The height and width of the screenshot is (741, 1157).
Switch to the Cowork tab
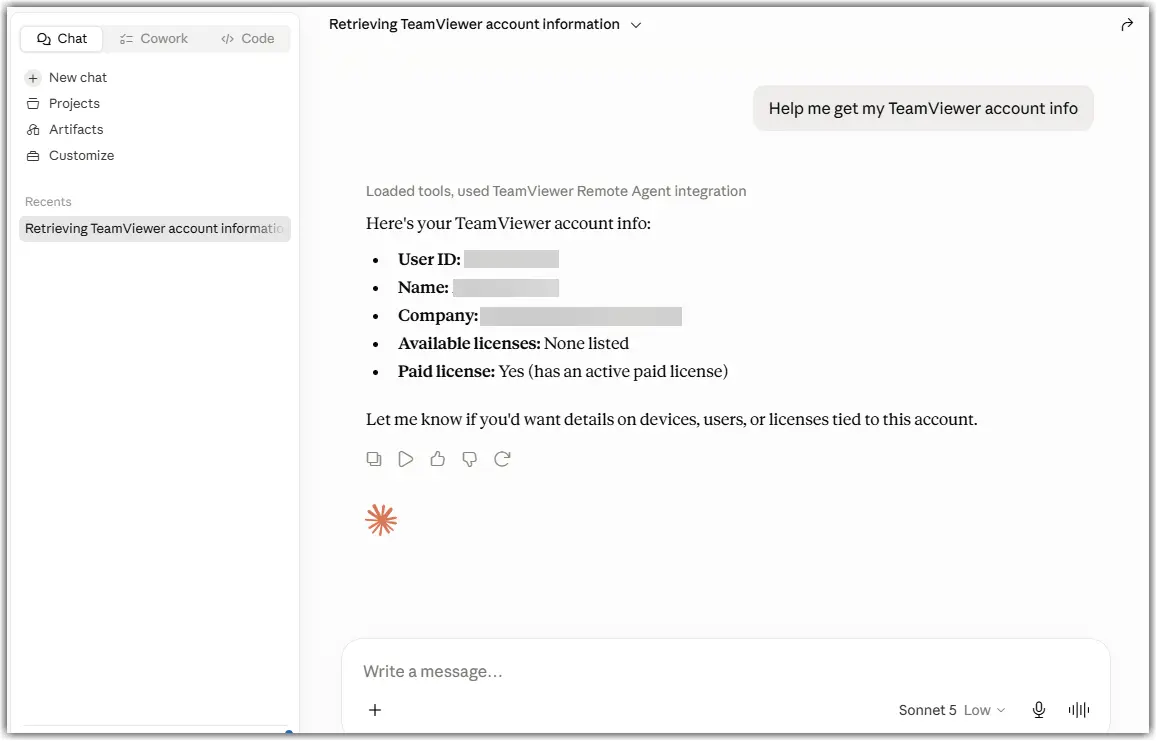tap(153, 38)
